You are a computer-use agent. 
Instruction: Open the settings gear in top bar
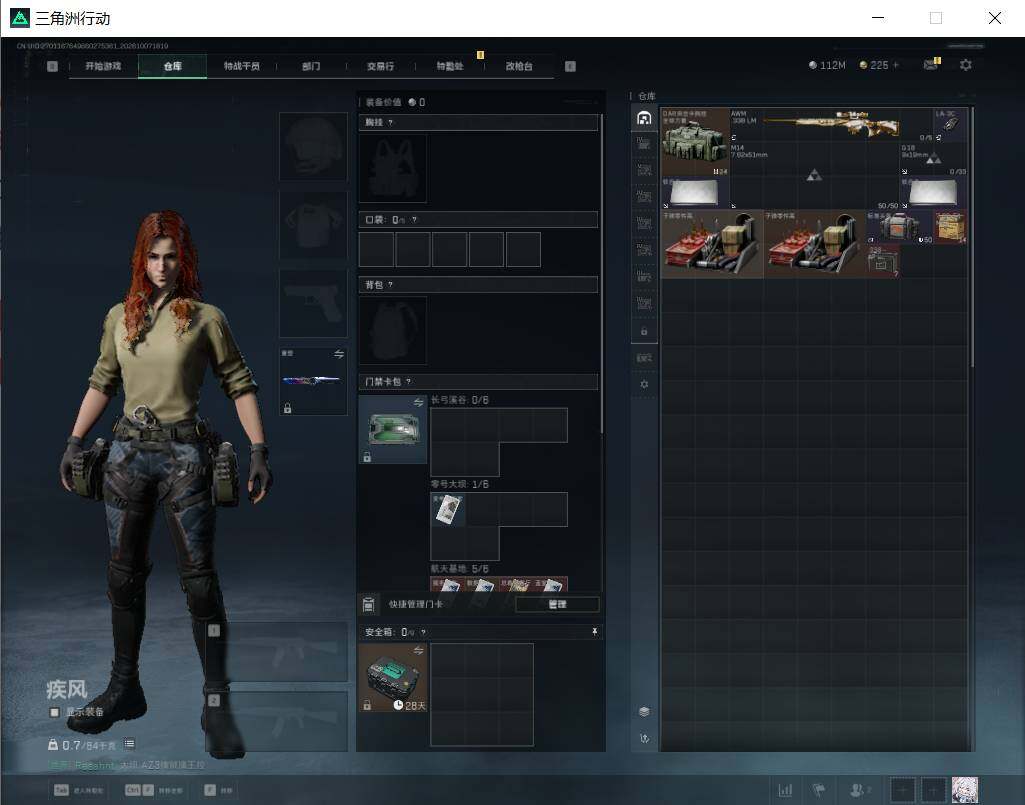[x=966, y=65]
